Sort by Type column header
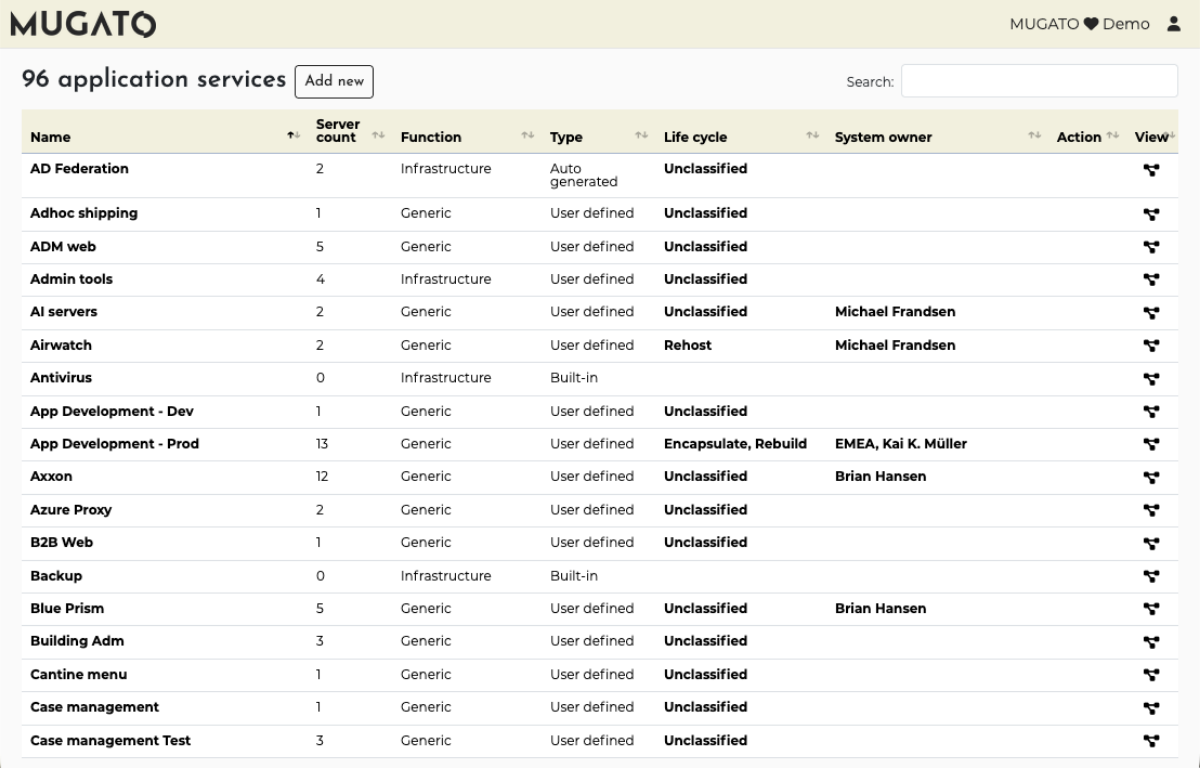 coord(566,137)
